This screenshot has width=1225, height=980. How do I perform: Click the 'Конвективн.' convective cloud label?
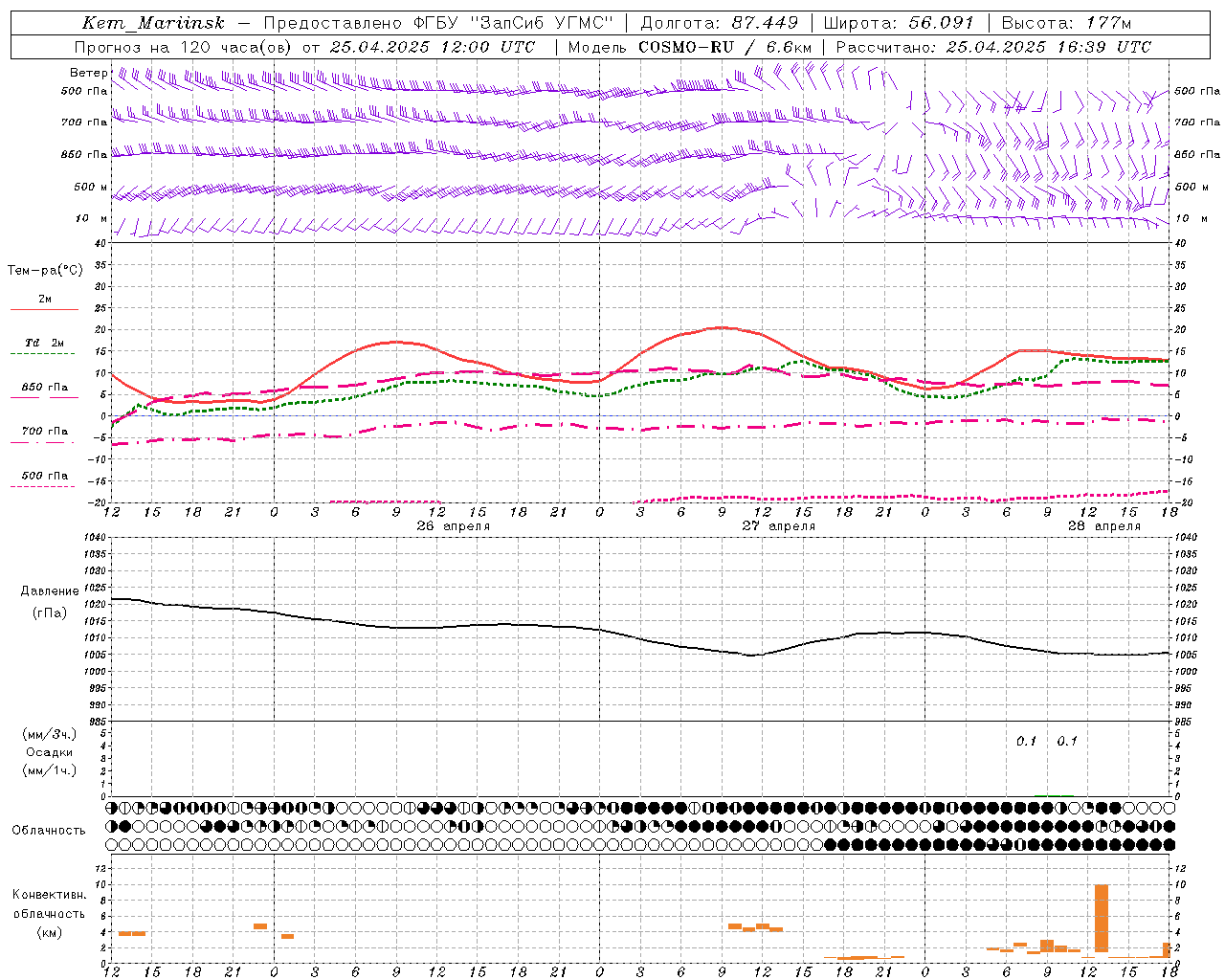tap(49, 895)
